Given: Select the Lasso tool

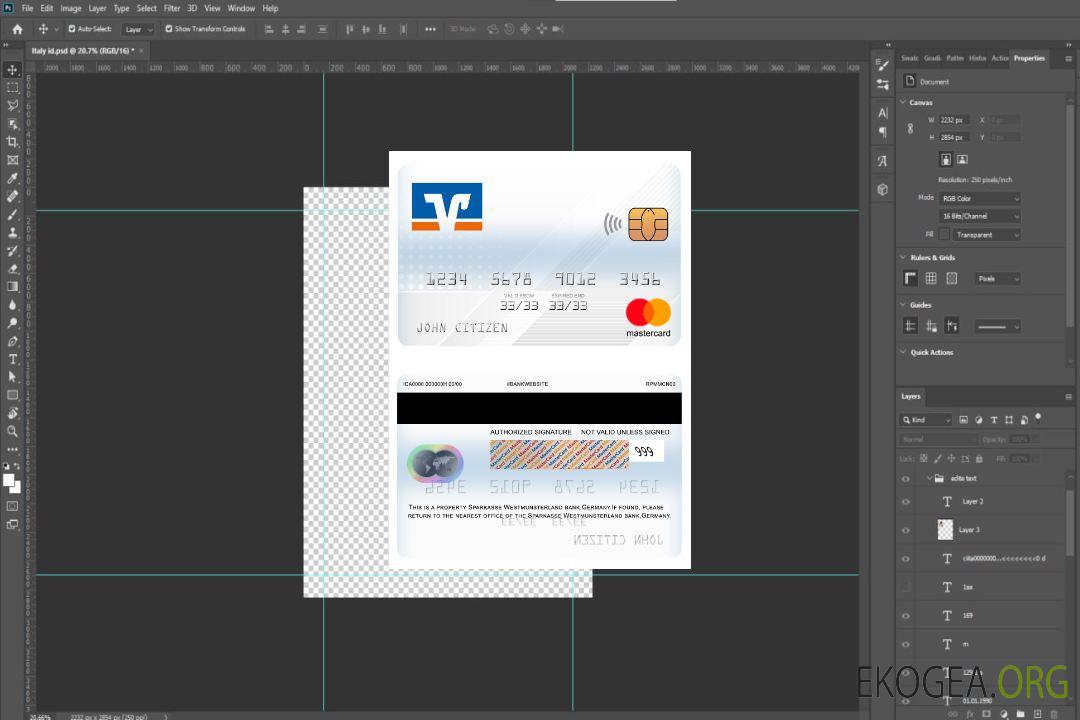Looking at the screenshot, I should (12, 105).
